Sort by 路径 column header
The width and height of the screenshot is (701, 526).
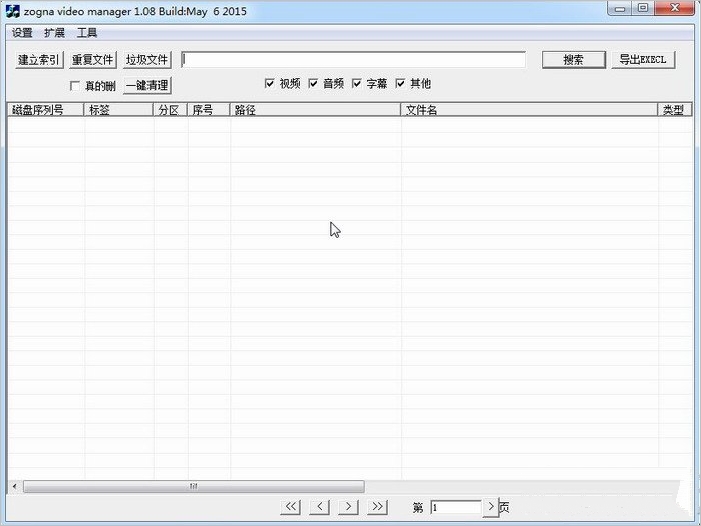coord(315,109)
